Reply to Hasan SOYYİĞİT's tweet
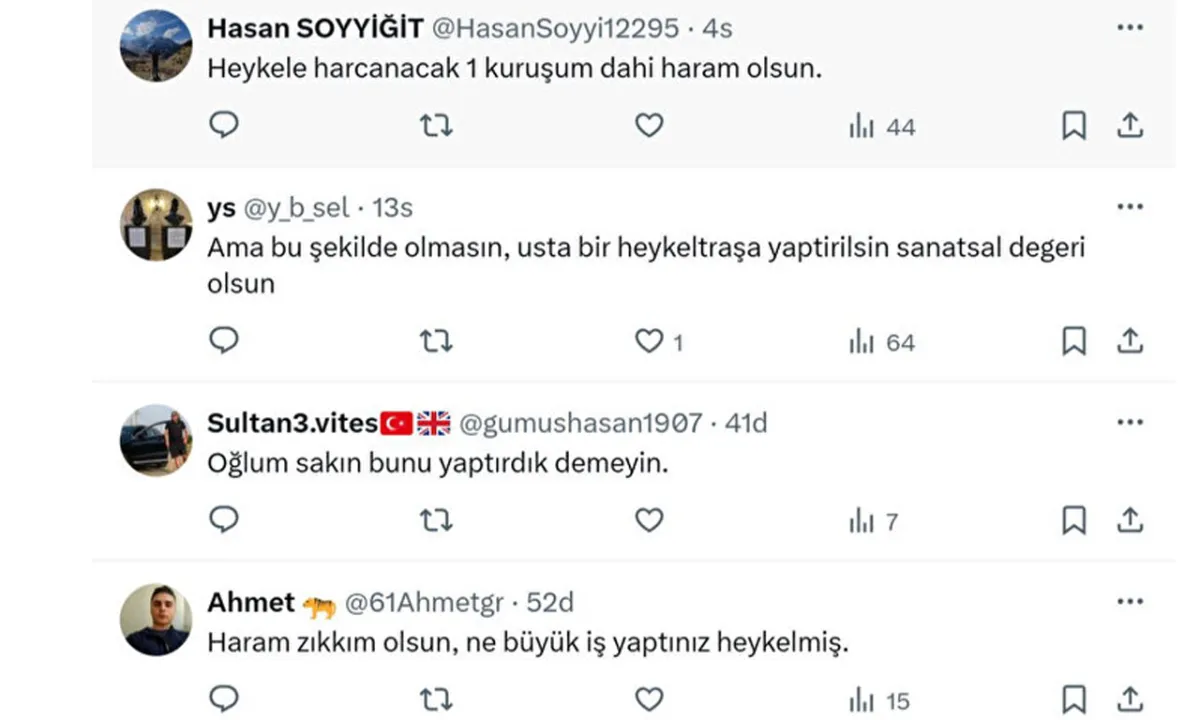The width and height of the screenshot is (1200, 720). tap(224, 125)
